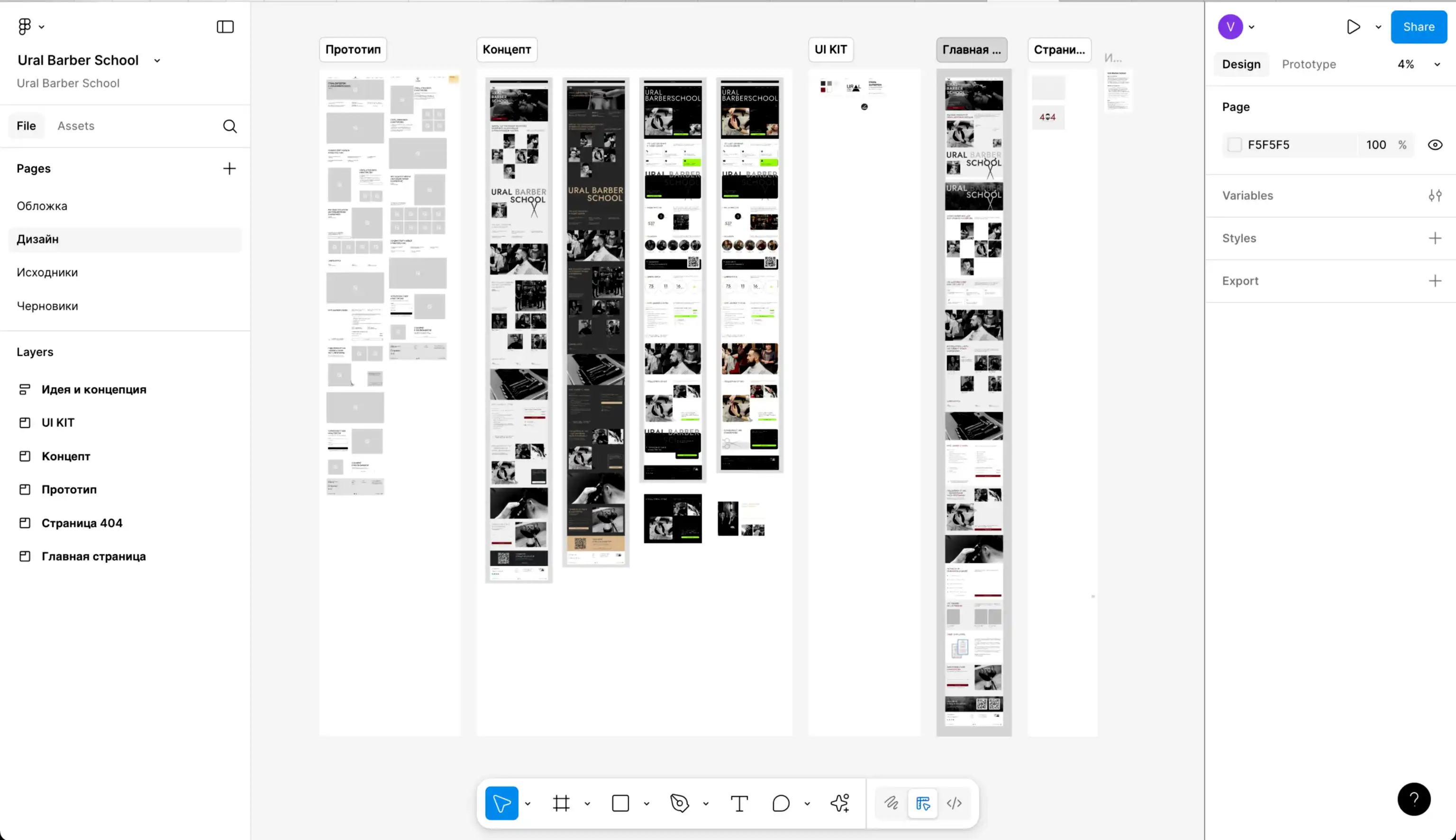Select the Comment tool
The image size is (1456, 840).
[x=781, y=803]
